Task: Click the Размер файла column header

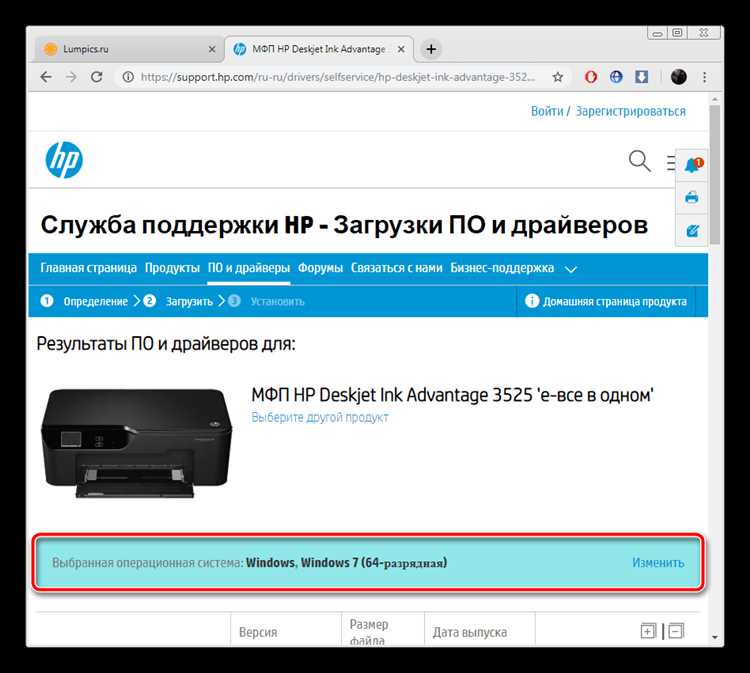Action: click(369, 632)
